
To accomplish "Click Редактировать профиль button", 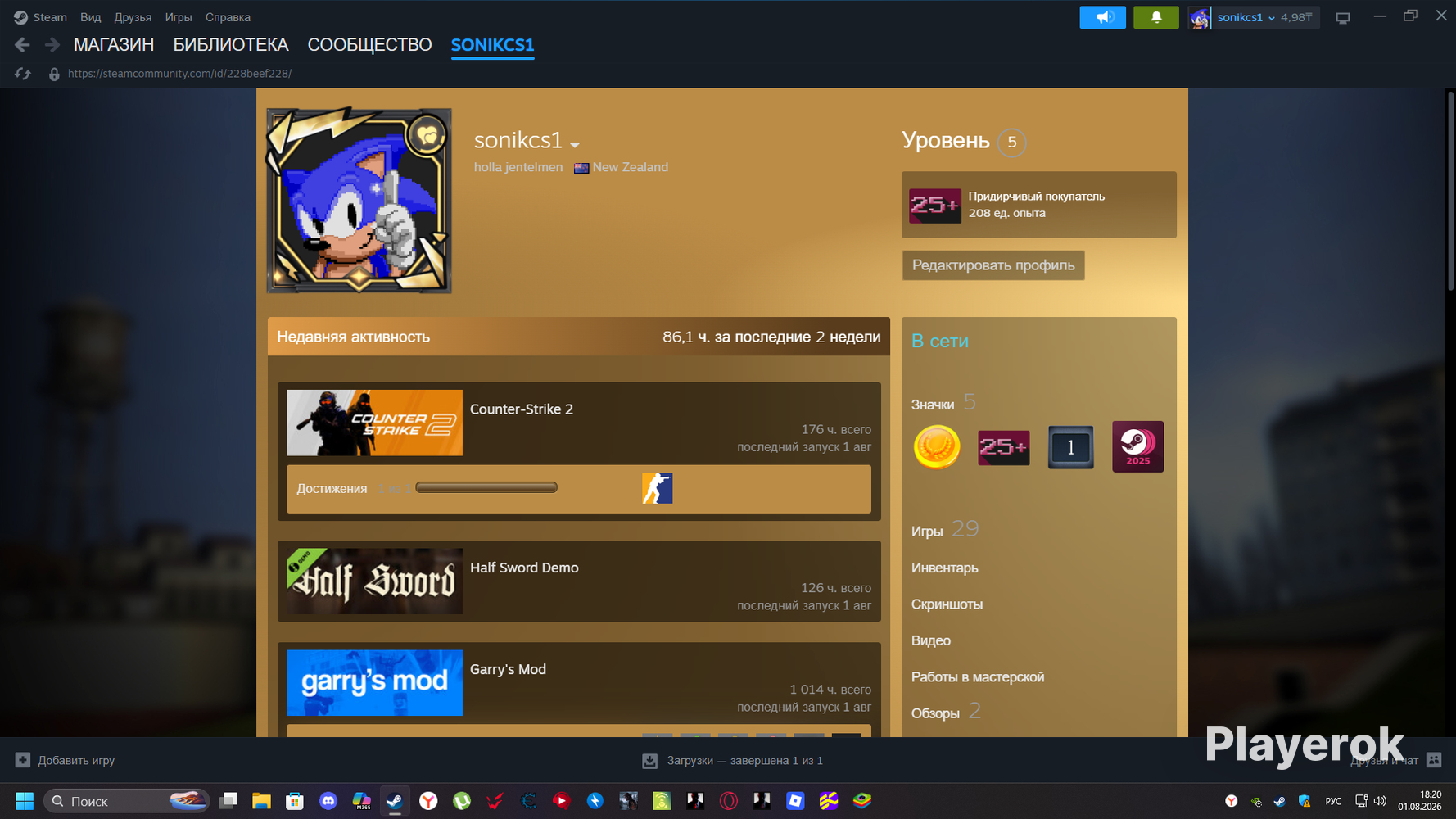I will tap(993, 265).
